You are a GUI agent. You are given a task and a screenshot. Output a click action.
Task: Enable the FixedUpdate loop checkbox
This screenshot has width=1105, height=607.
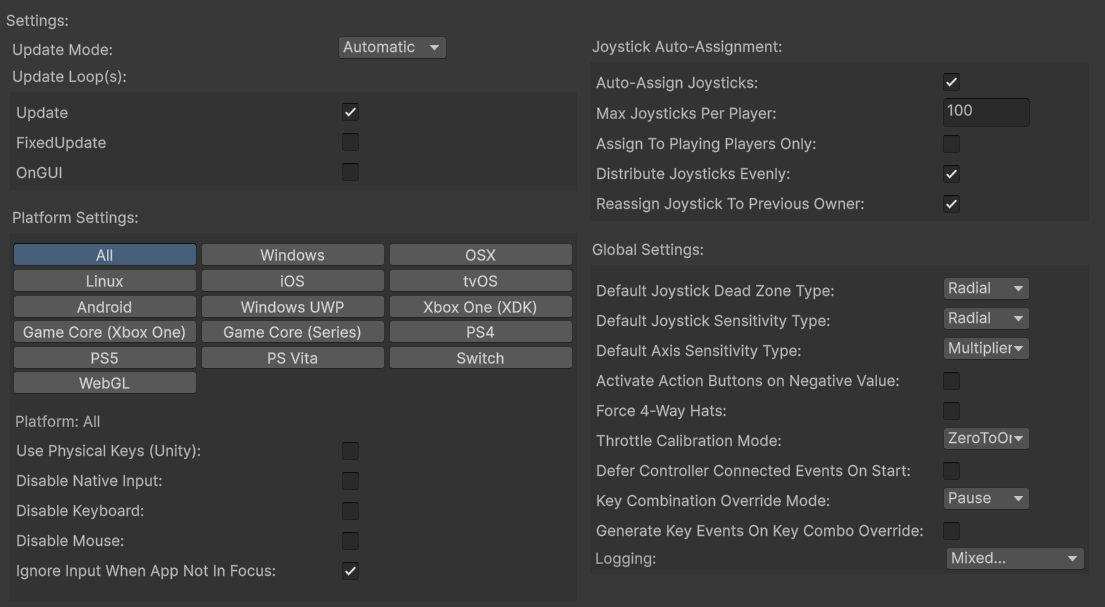click(x=350, y=142)
